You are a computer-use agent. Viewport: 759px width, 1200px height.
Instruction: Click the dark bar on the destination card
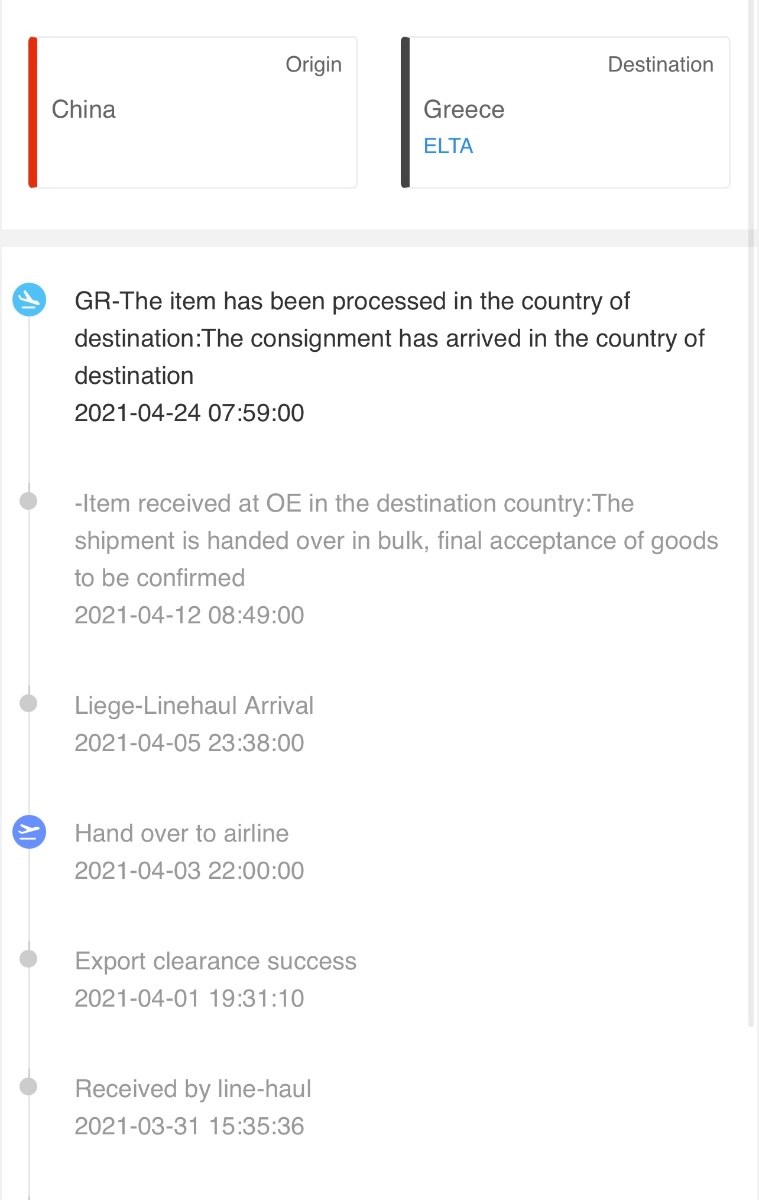pyautogui.click(x=406, y=112)
